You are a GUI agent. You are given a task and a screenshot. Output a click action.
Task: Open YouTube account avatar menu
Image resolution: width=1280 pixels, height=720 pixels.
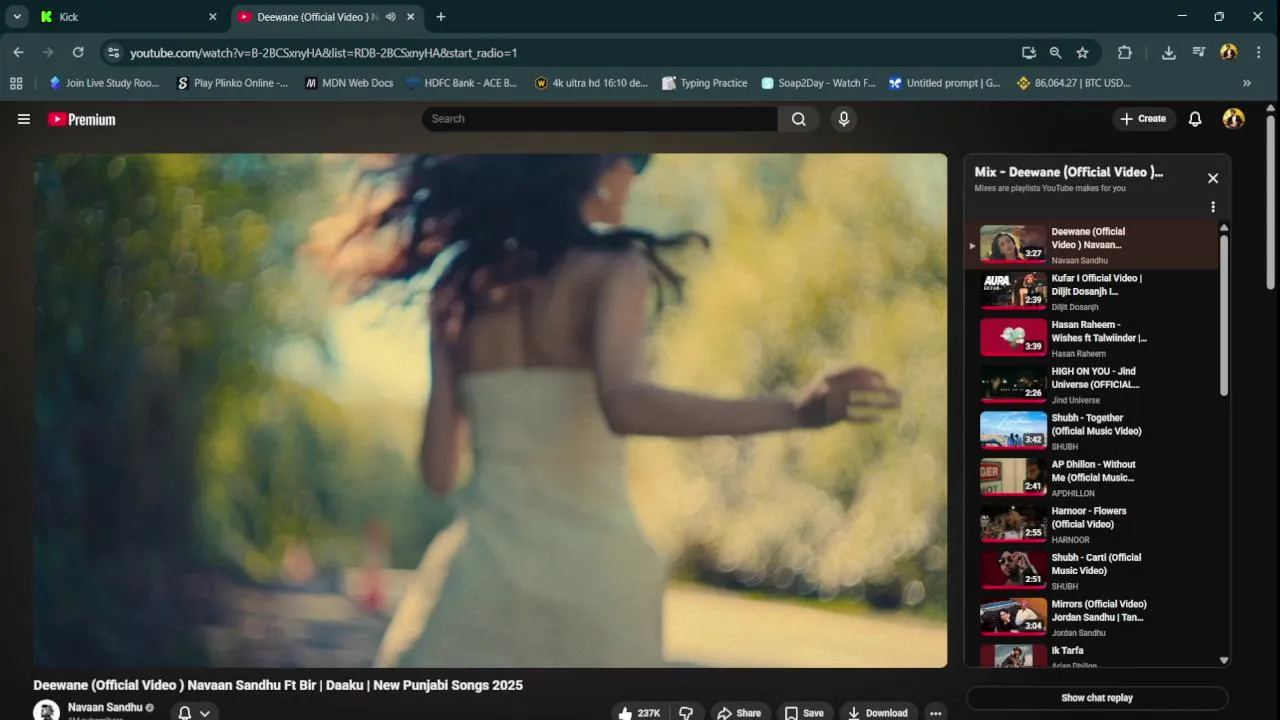click(1234, 119)
